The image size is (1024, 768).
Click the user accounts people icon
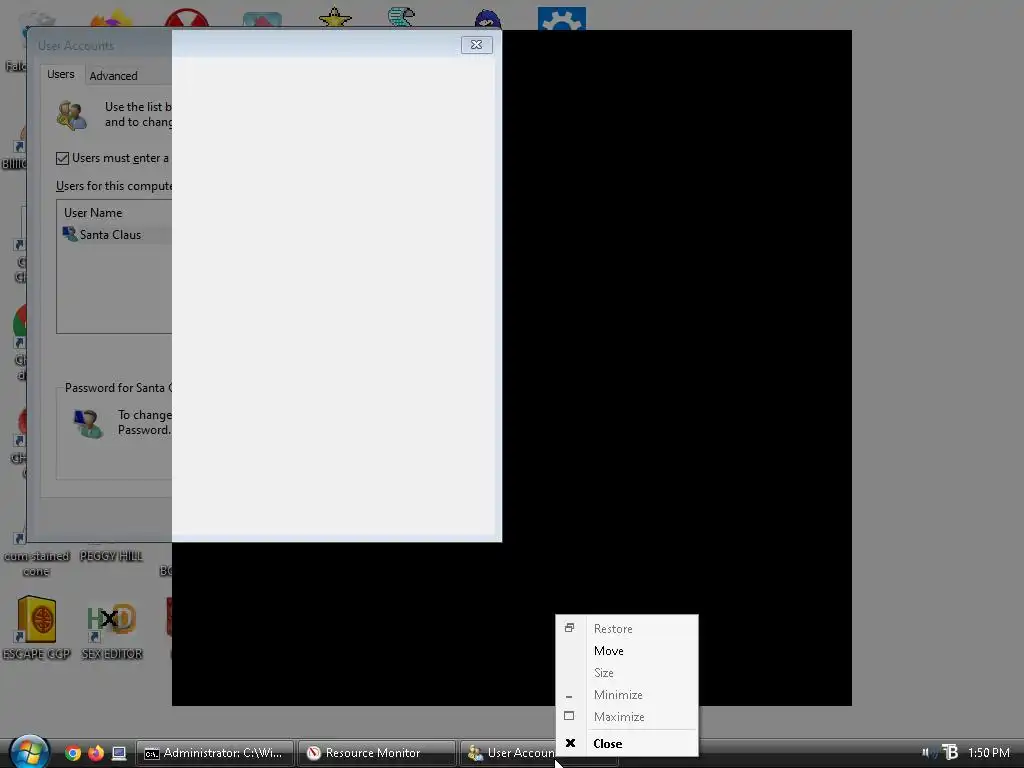pos(72,115)
